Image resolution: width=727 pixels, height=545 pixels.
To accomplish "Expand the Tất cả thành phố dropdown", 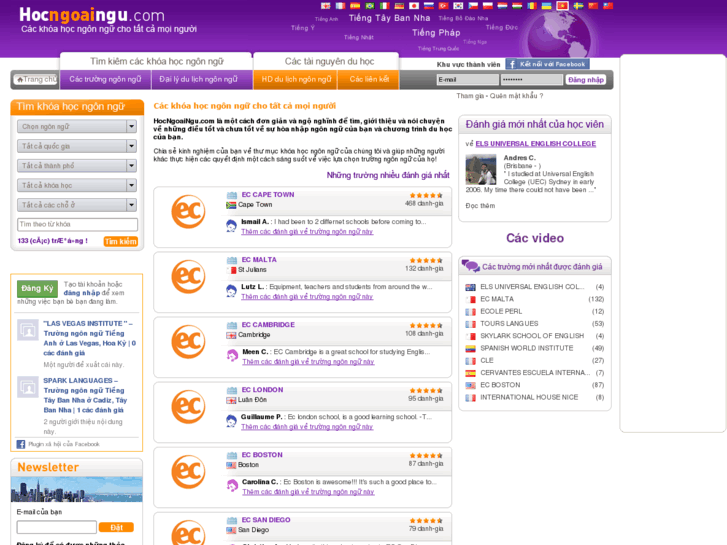I will pos(77,166).
